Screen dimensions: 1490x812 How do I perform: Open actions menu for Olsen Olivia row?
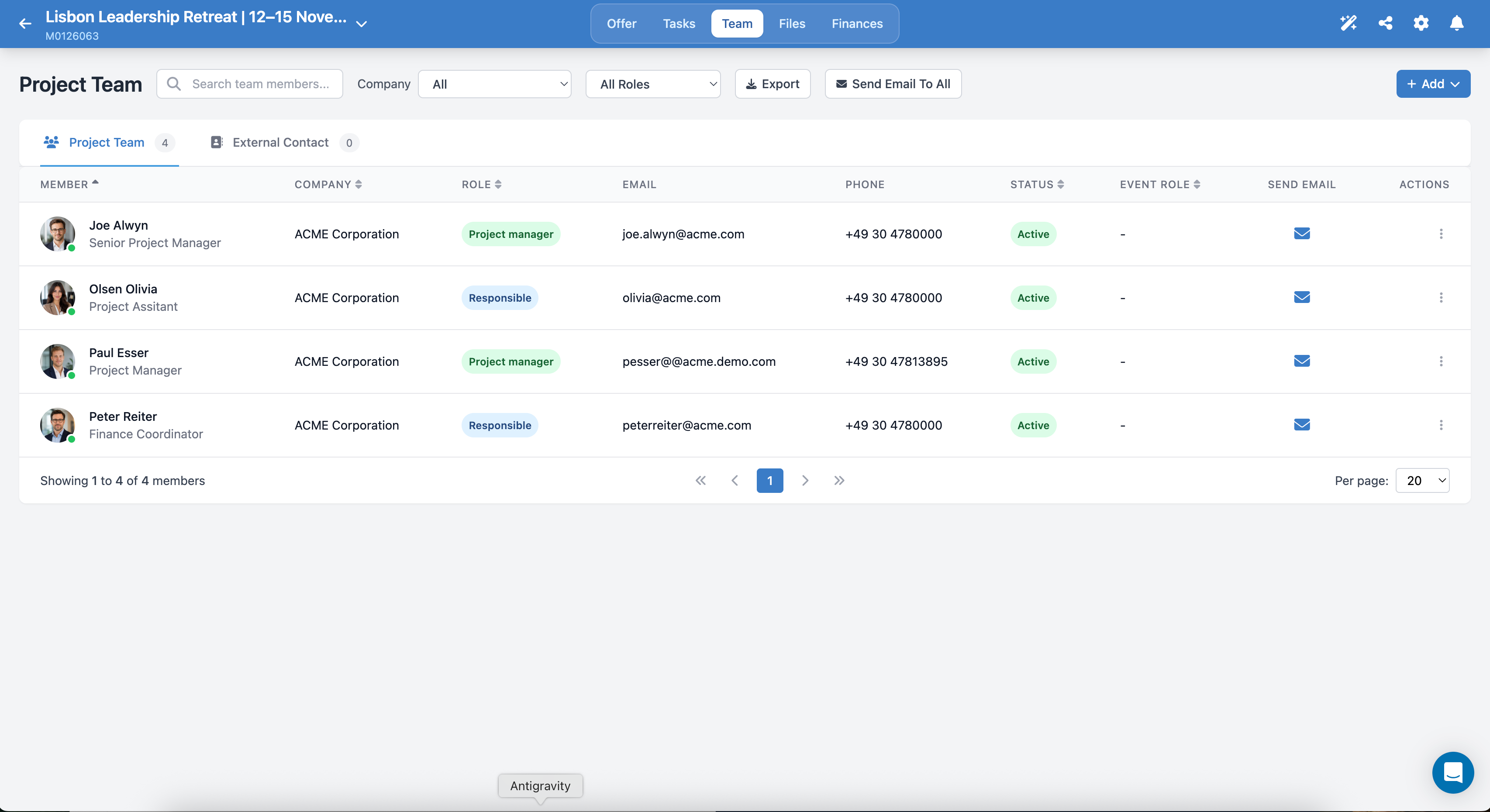1441,297
